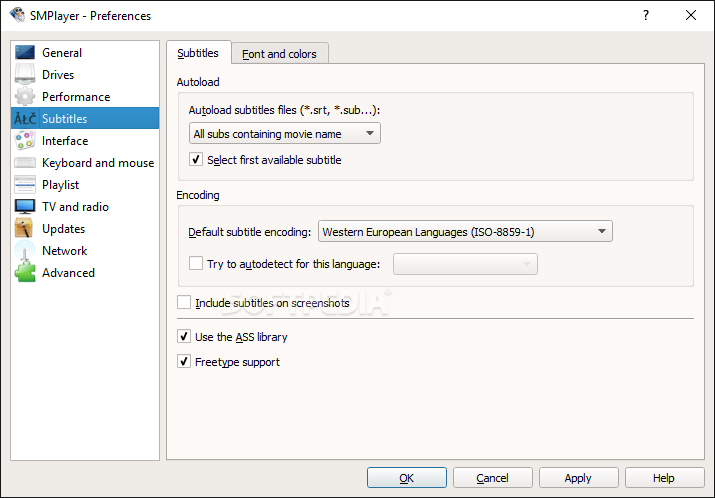715x498 pixels.
Task: Select Updates in the sidebar
Action: pos(85,228)
